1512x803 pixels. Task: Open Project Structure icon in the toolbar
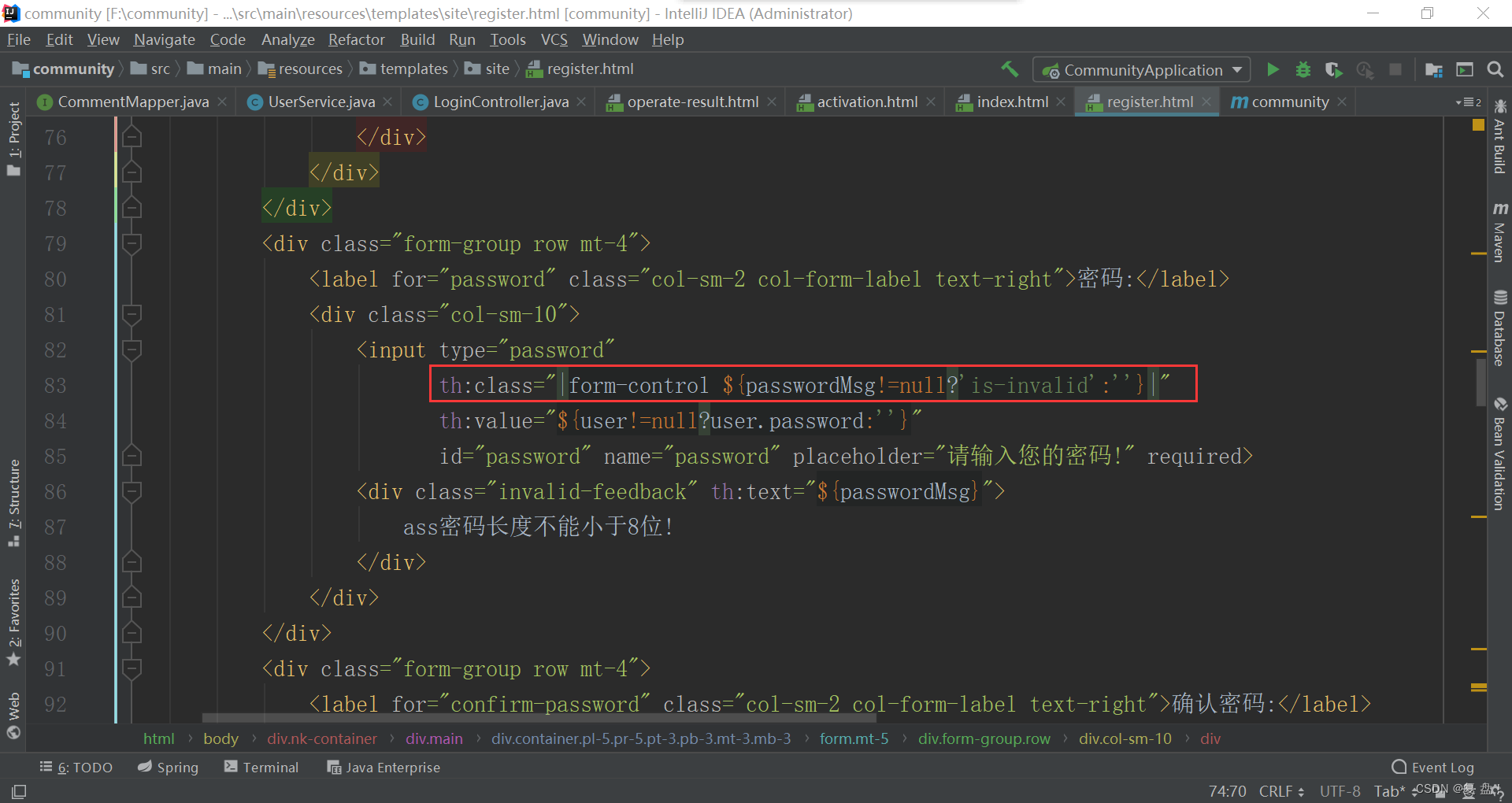click(x=1434, y=69)
